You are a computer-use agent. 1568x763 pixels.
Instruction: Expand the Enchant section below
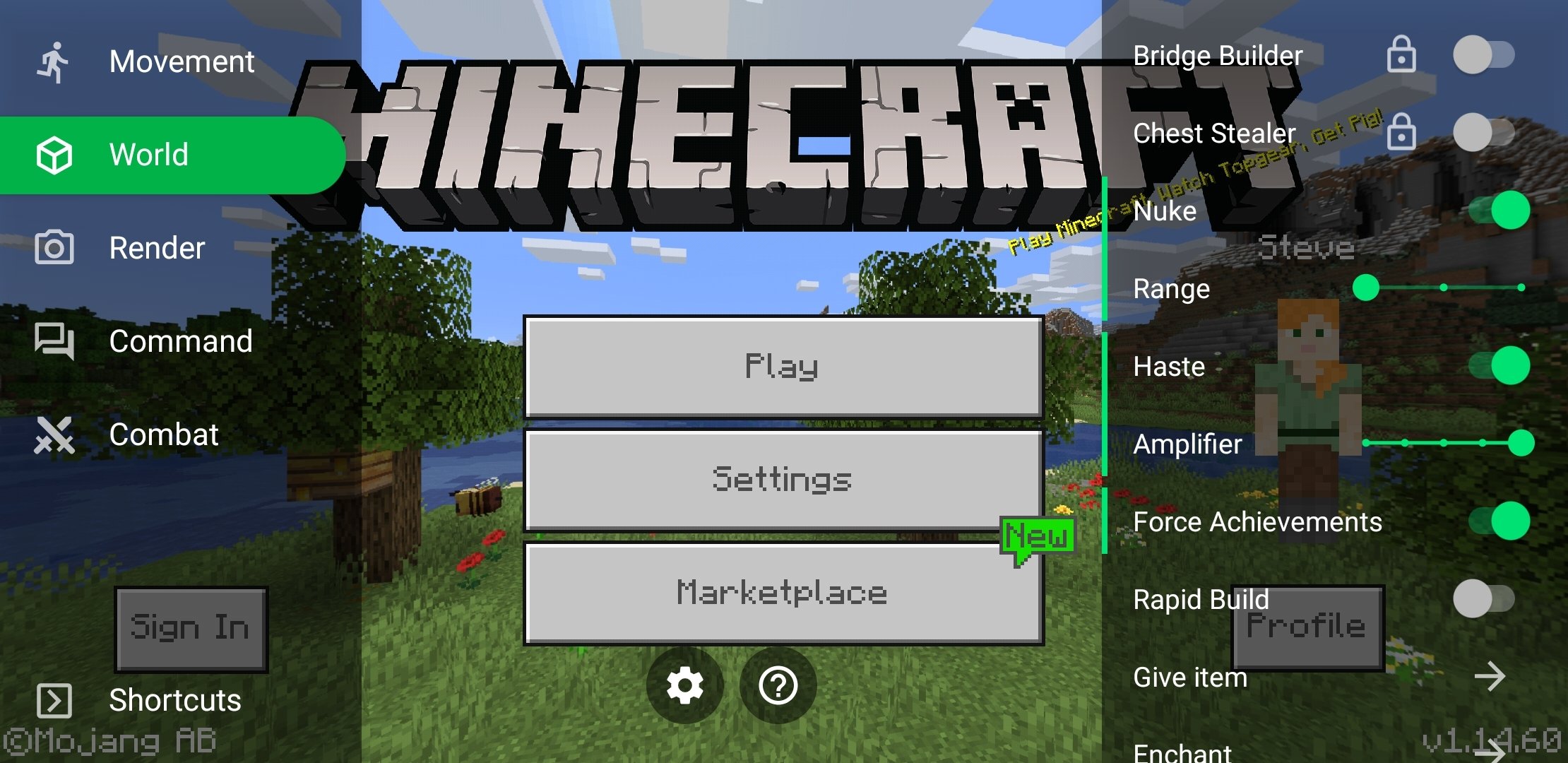(x=1491, y=752)
